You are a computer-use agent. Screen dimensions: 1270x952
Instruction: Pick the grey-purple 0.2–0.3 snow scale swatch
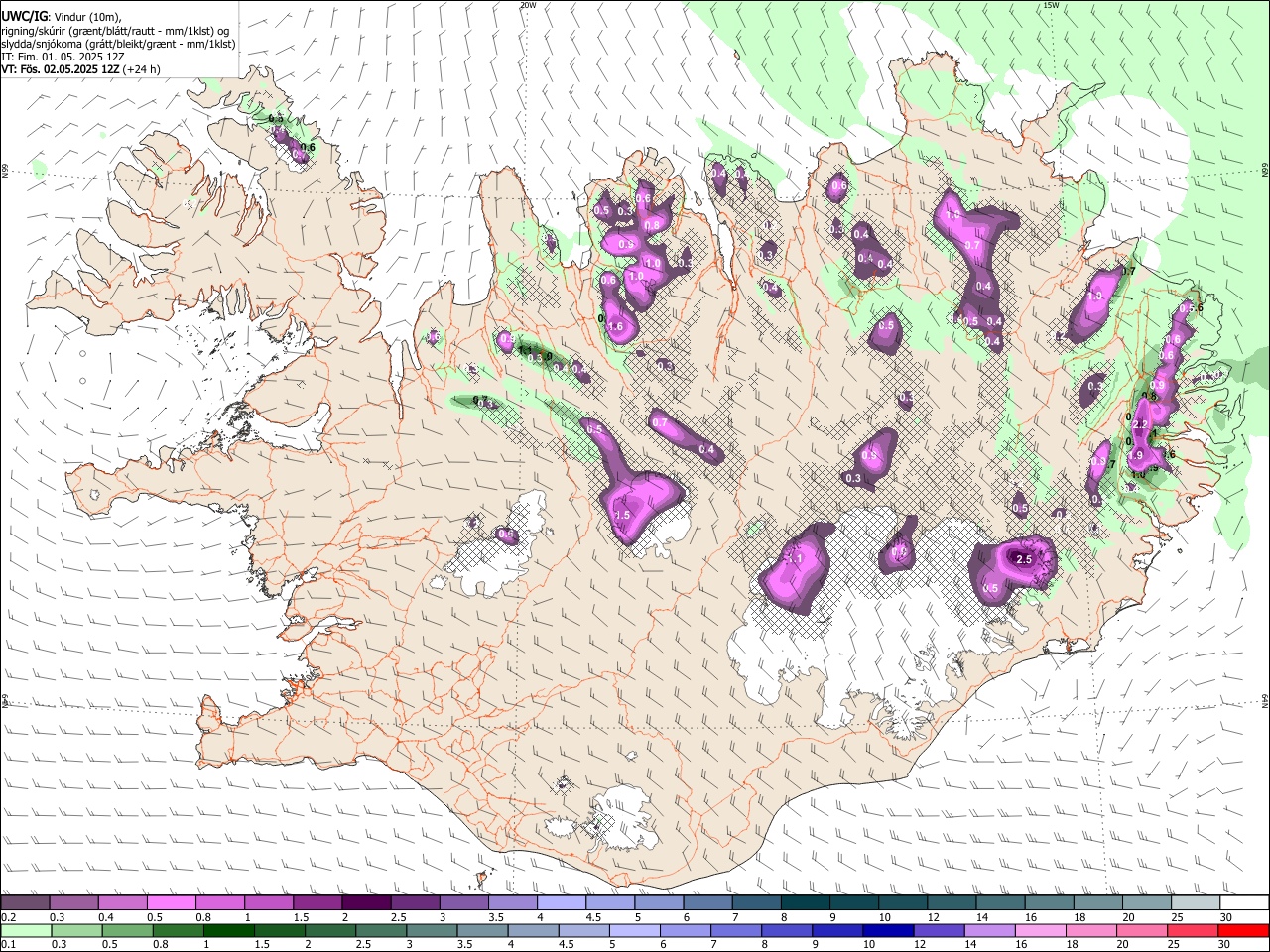pyautogui.click(x=25, y=903)
